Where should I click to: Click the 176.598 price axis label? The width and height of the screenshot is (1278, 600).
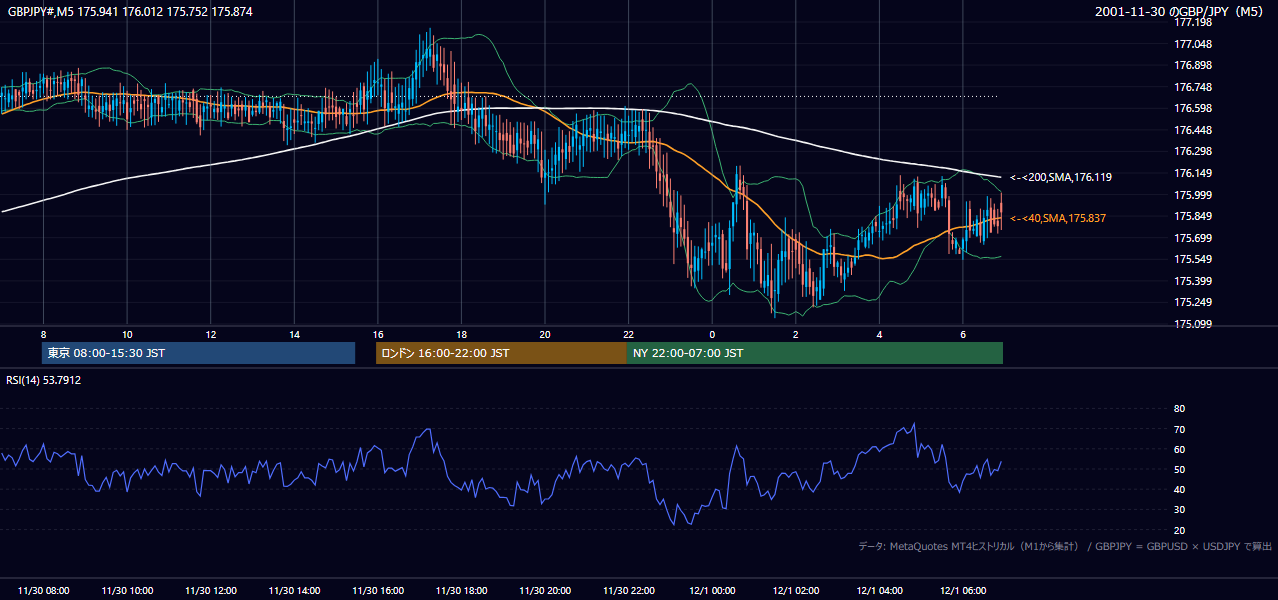pos(1193,109)
